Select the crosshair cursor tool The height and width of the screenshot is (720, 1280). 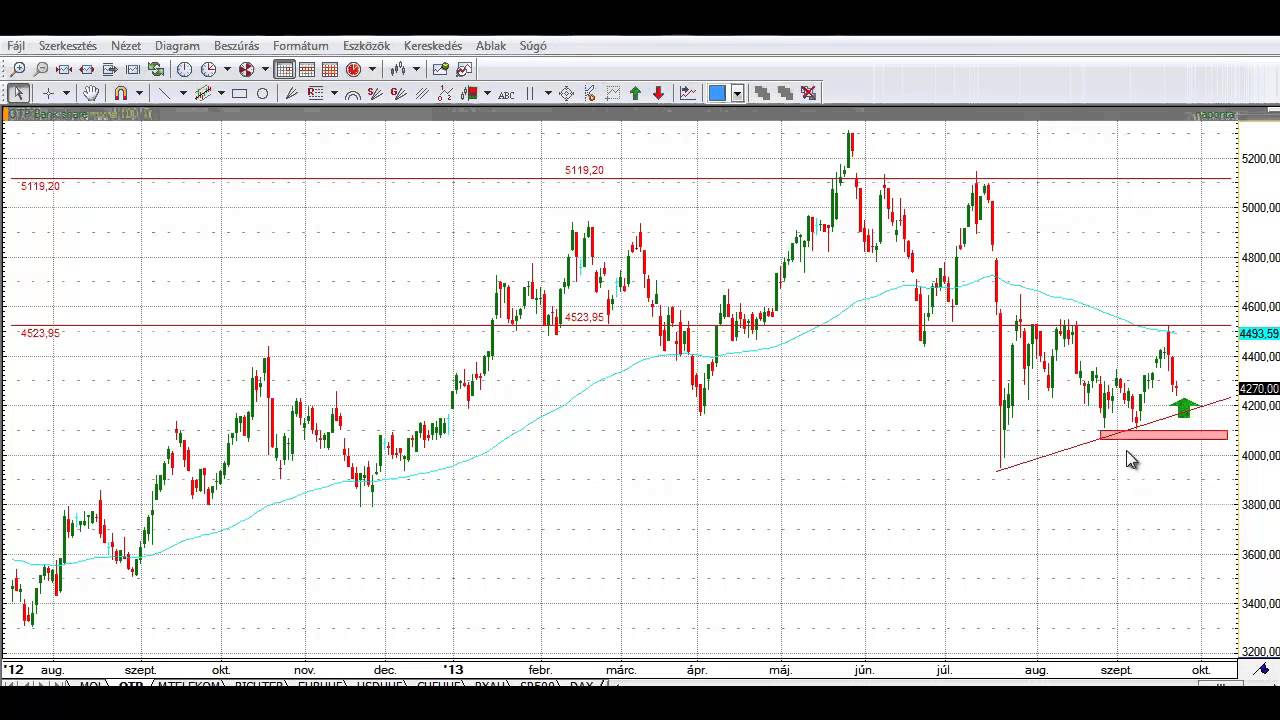click(48, 93)
